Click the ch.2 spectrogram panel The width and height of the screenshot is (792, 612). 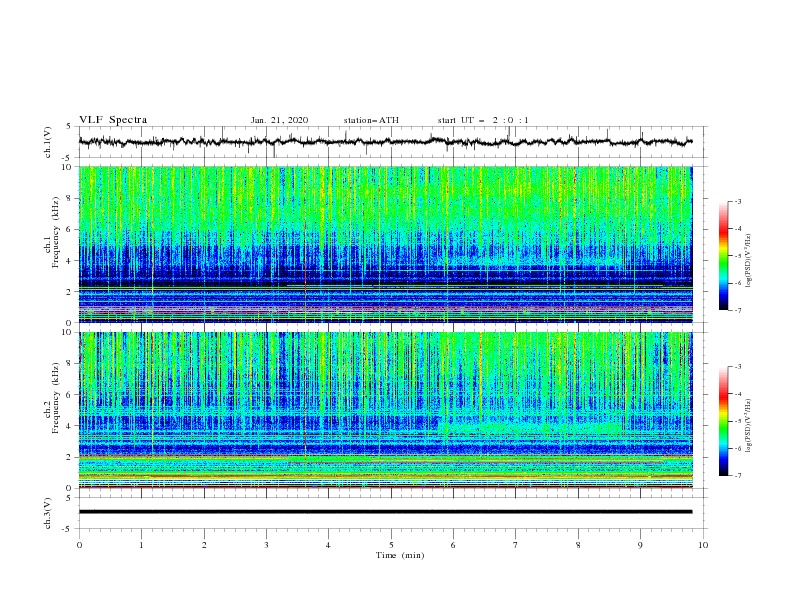pyautogui.click(x=385, y=410)
